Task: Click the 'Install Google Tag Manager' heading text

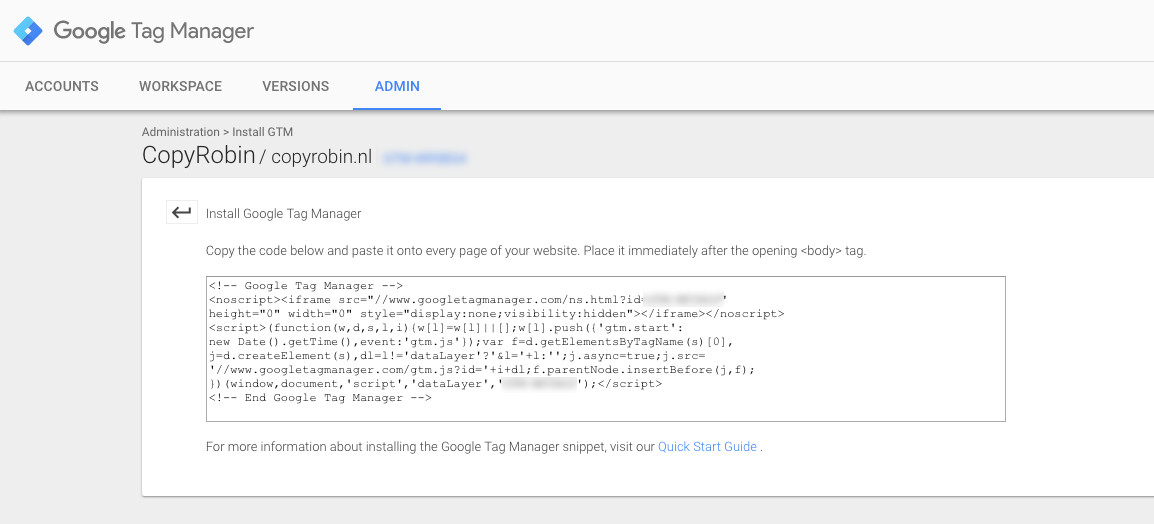Action: click(x=283, y=213)
